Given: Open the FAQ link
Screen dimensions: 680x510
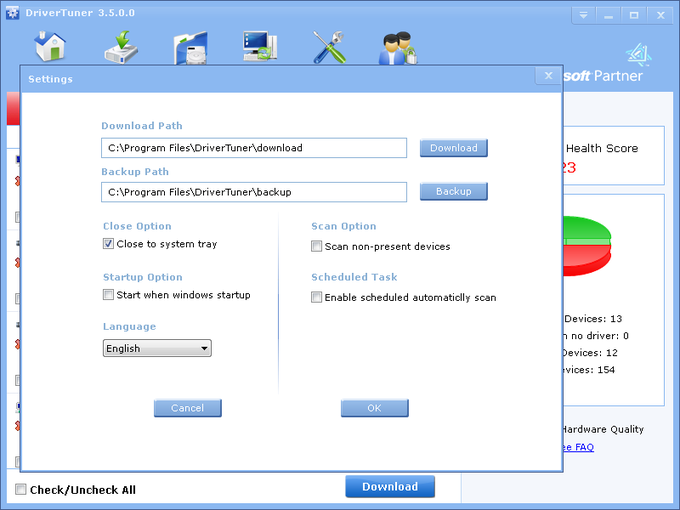Looking at the screenshot, I should (578, 447).
